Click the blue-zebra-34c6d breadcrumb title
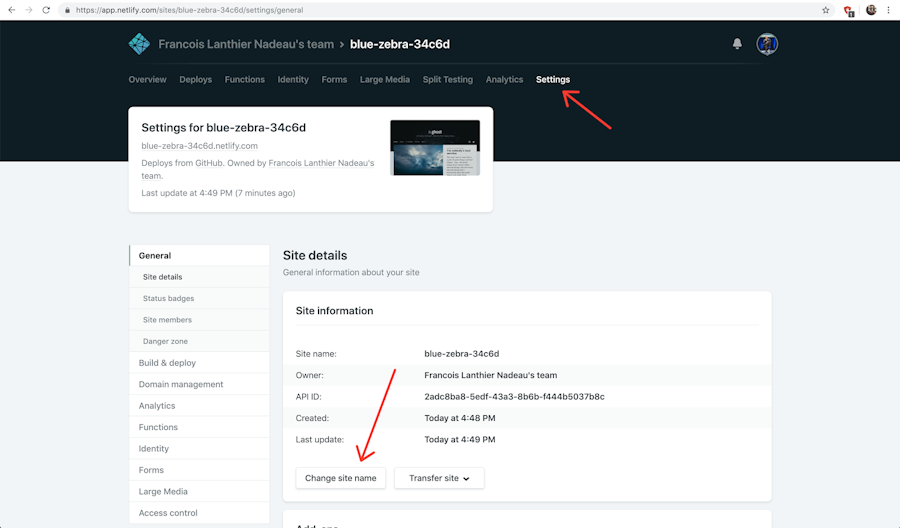900x528 pixels. [x=400, y=44]
